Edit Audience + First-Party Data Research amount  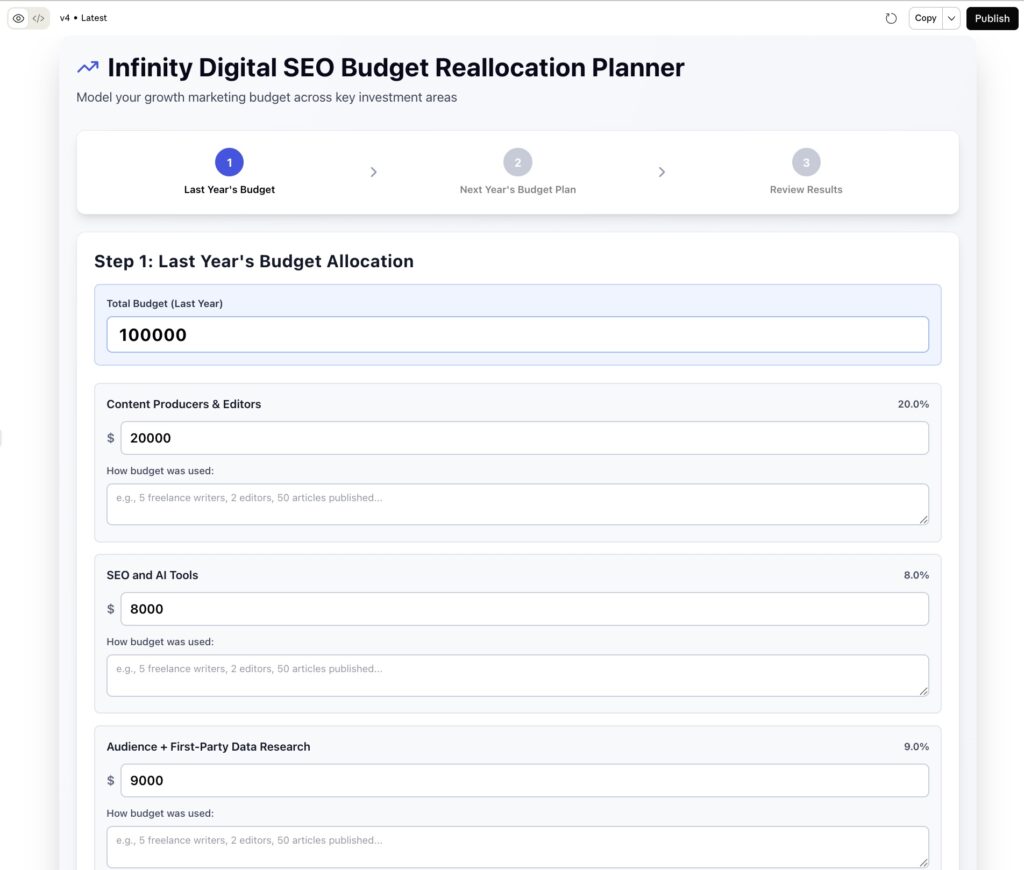524,781
